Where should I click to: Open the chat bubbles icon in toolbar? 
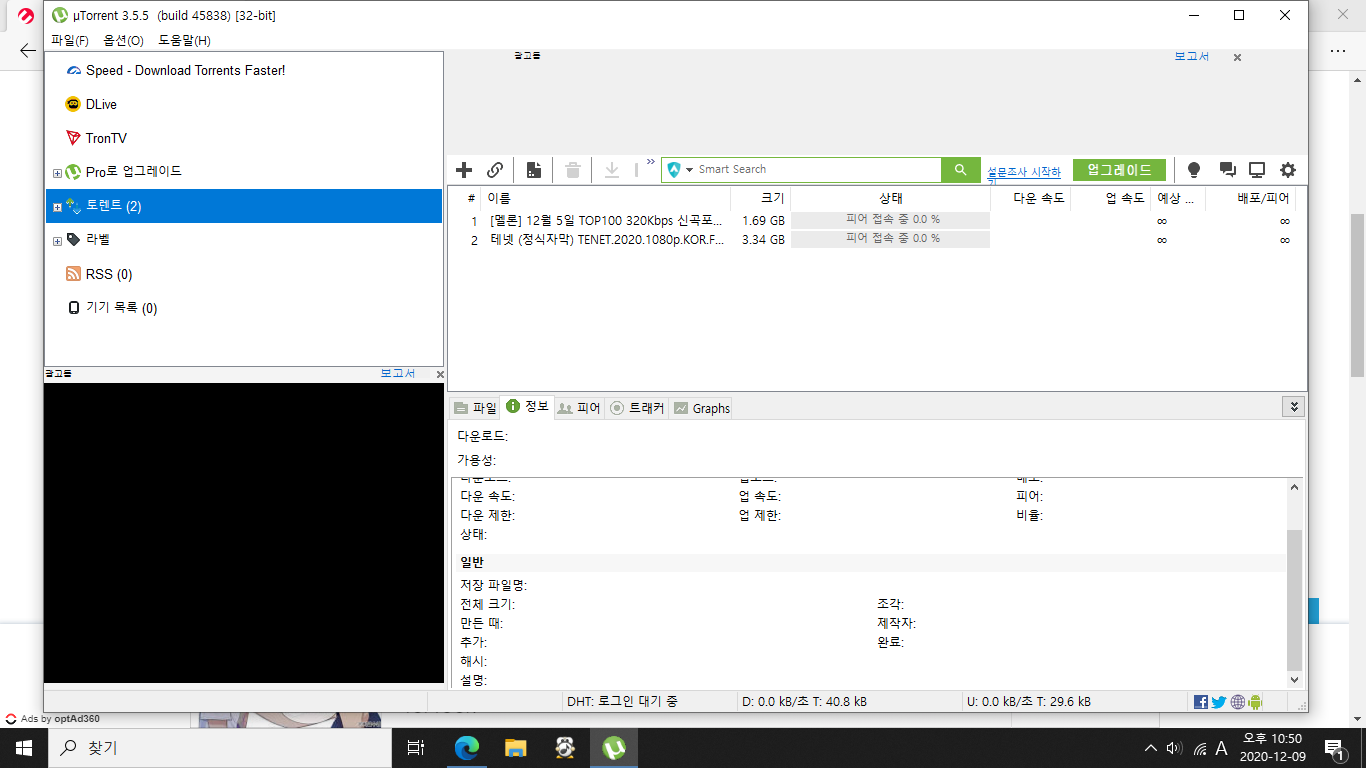pos(1228,170)
